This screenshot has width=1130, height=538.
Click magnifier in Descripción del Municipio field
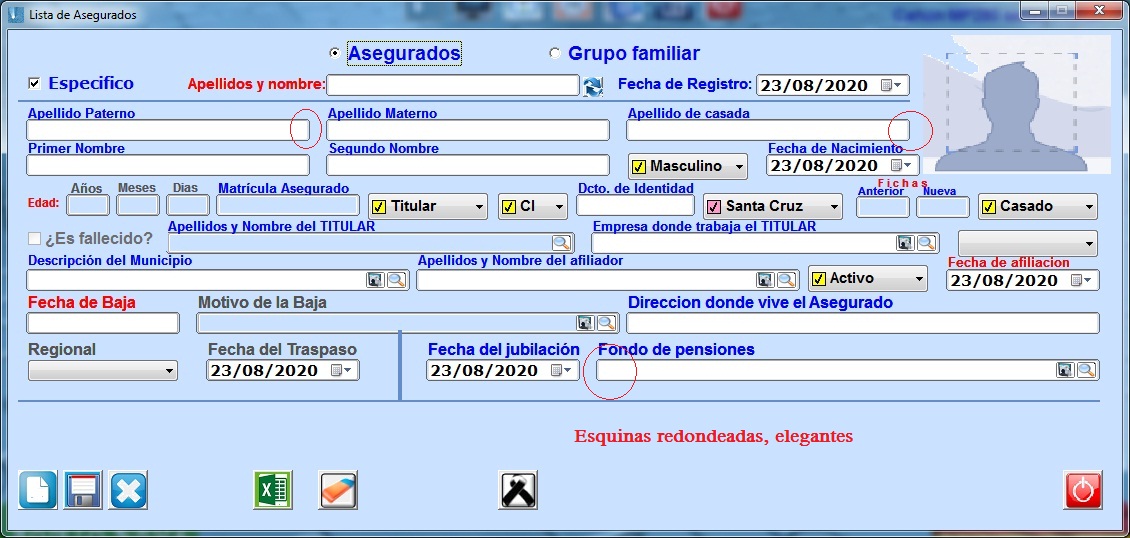pyautogui.click(x=396, y=279)
